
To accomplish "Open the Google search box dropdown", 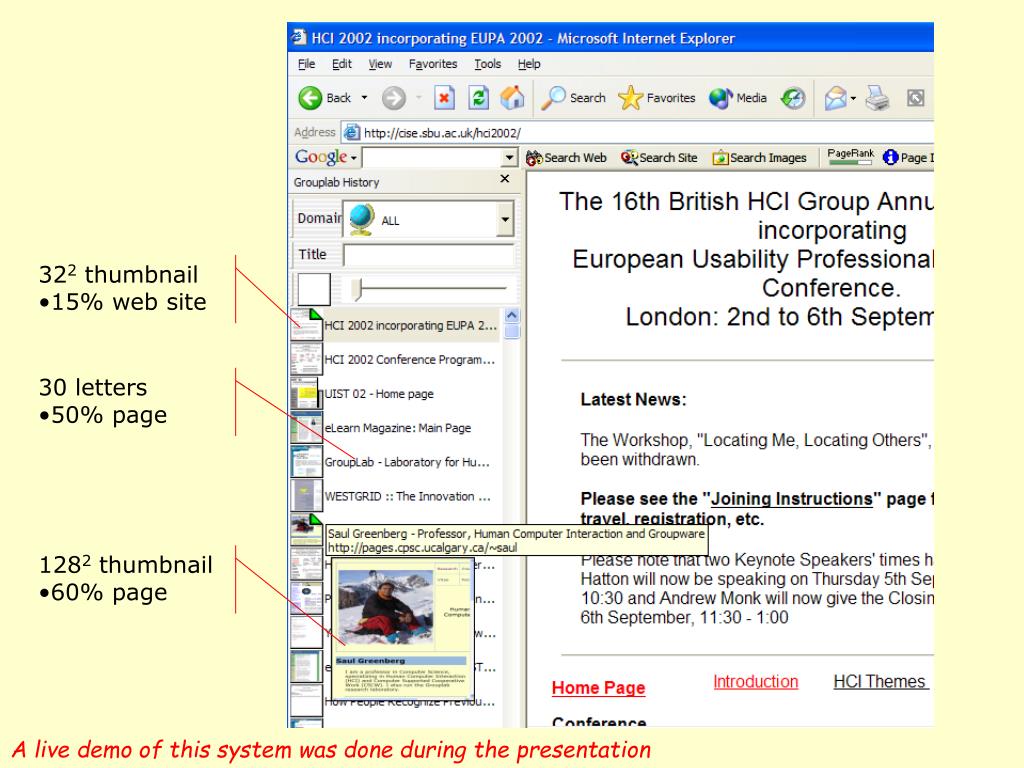I will point(509,157).
